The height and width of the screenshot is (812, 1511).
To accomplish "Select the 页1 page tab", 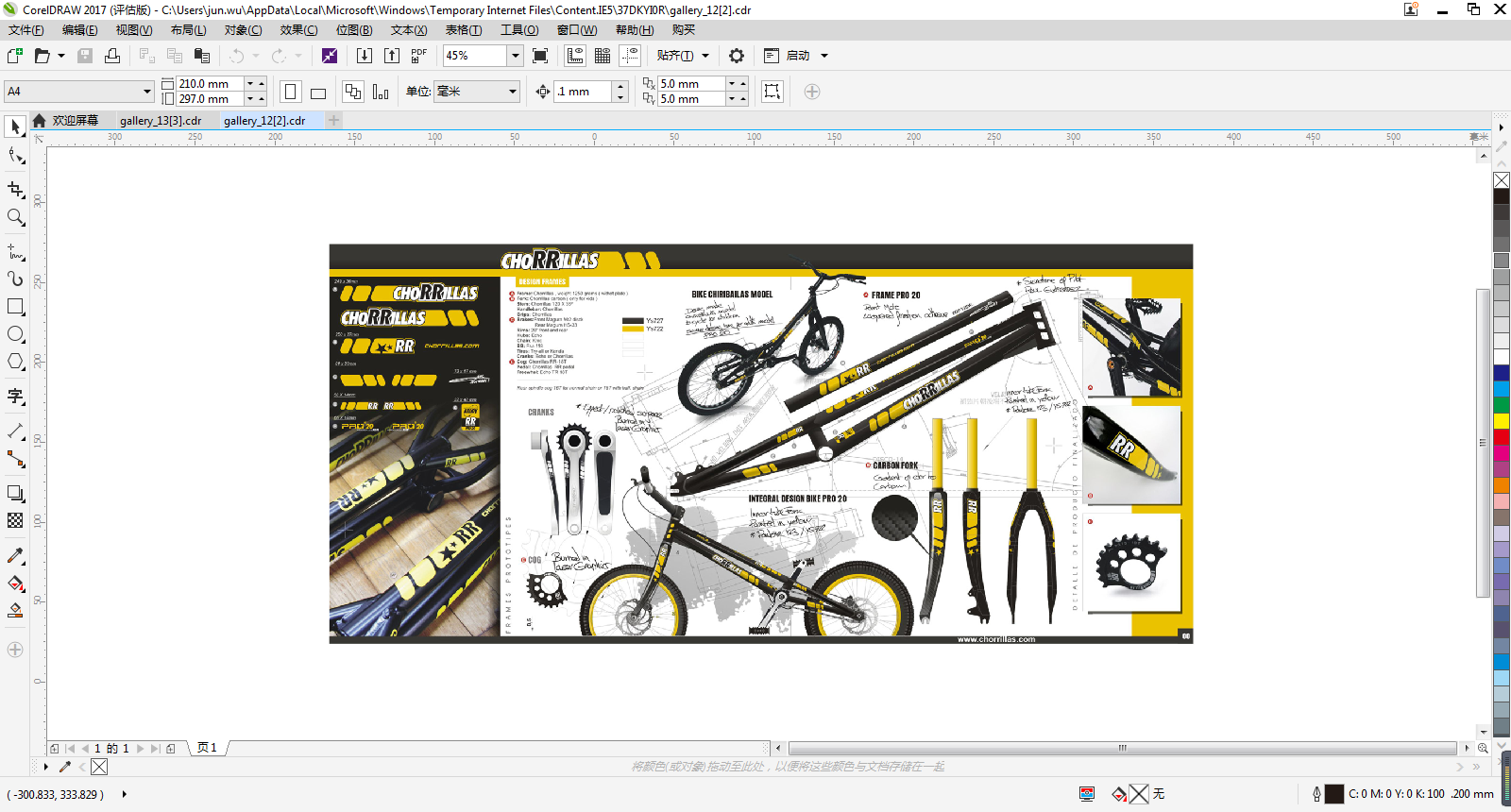I will pos(207,748).
